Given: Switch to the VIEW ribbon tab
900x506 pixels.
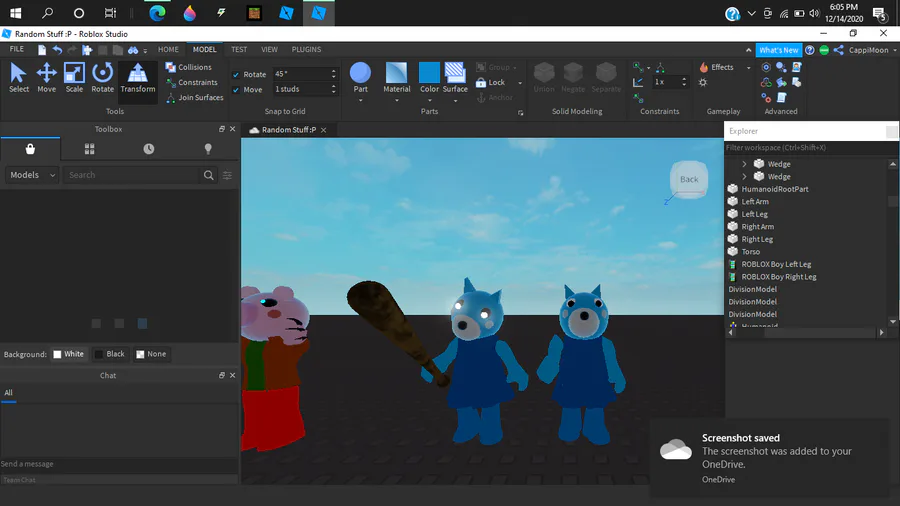Looking at the screenshot, I should tap(269, 49).
